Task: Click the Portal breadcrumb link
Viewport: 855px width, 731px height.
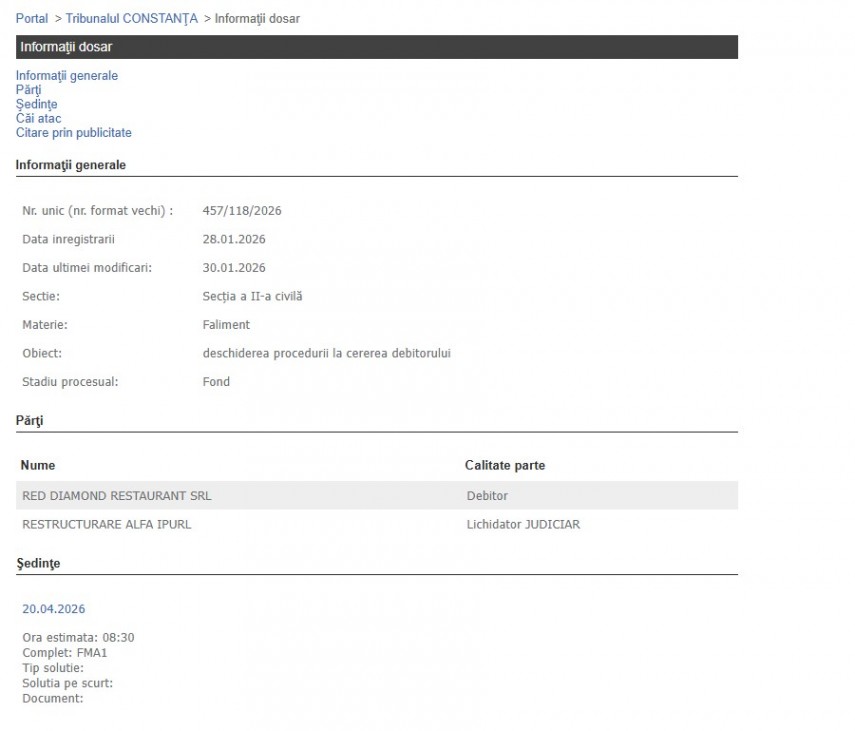Action: pos(32,19)
